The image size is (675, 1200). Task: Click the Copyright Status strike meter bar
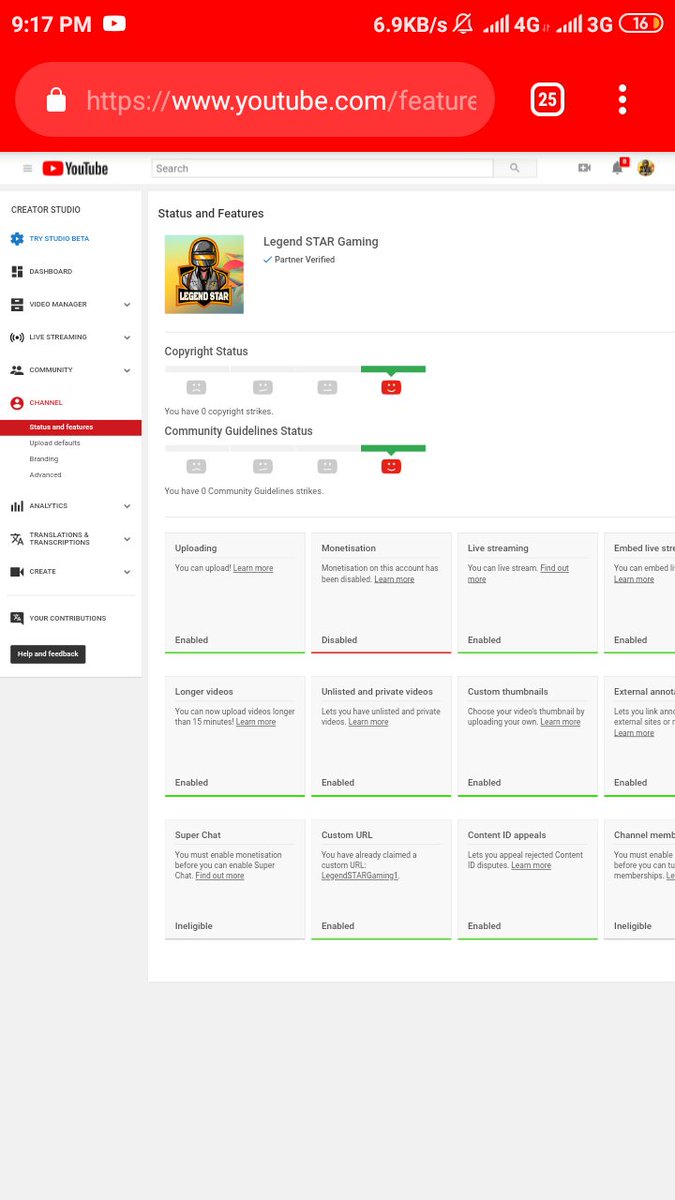point(295,369)
